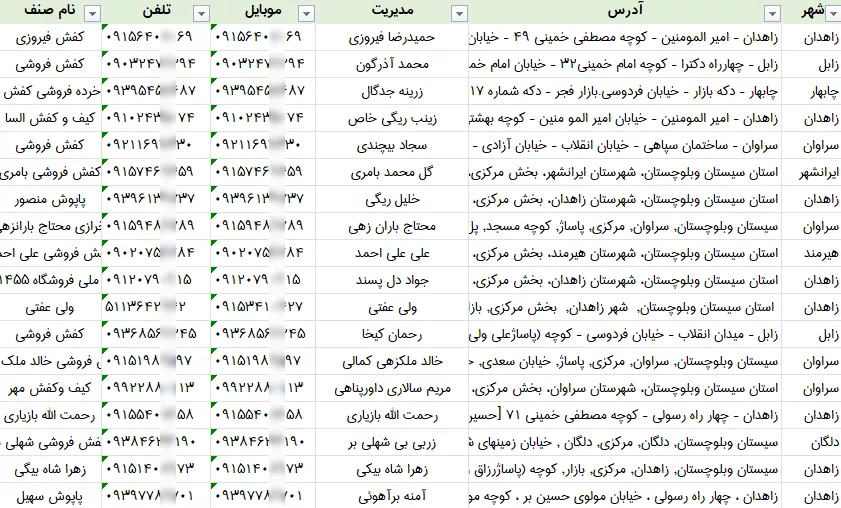Open the filter dropdown for تلفن column
841x508 pixels.
(x=201, y=13)
